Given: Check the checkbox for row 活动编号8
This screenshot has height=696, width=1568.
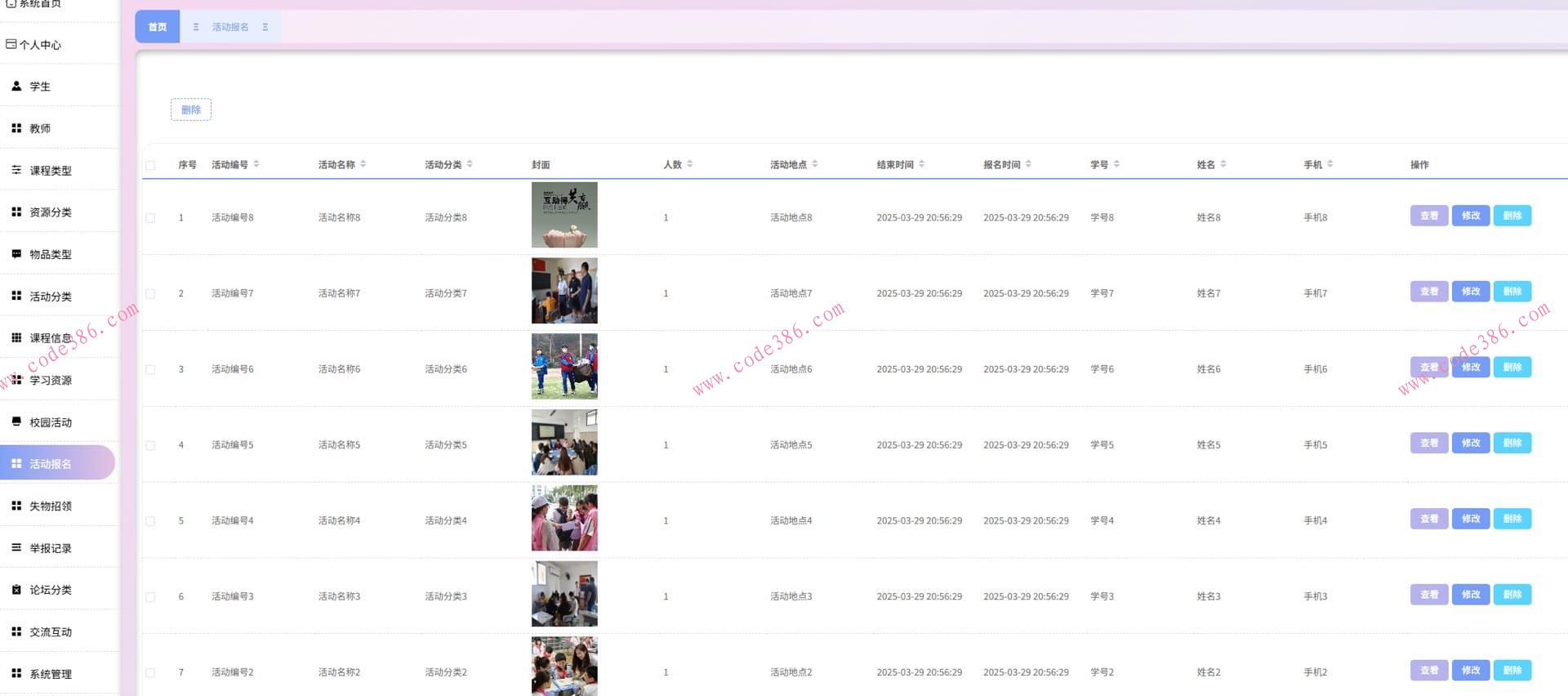Looking at the screenshot, I should (x=150, y=218).
